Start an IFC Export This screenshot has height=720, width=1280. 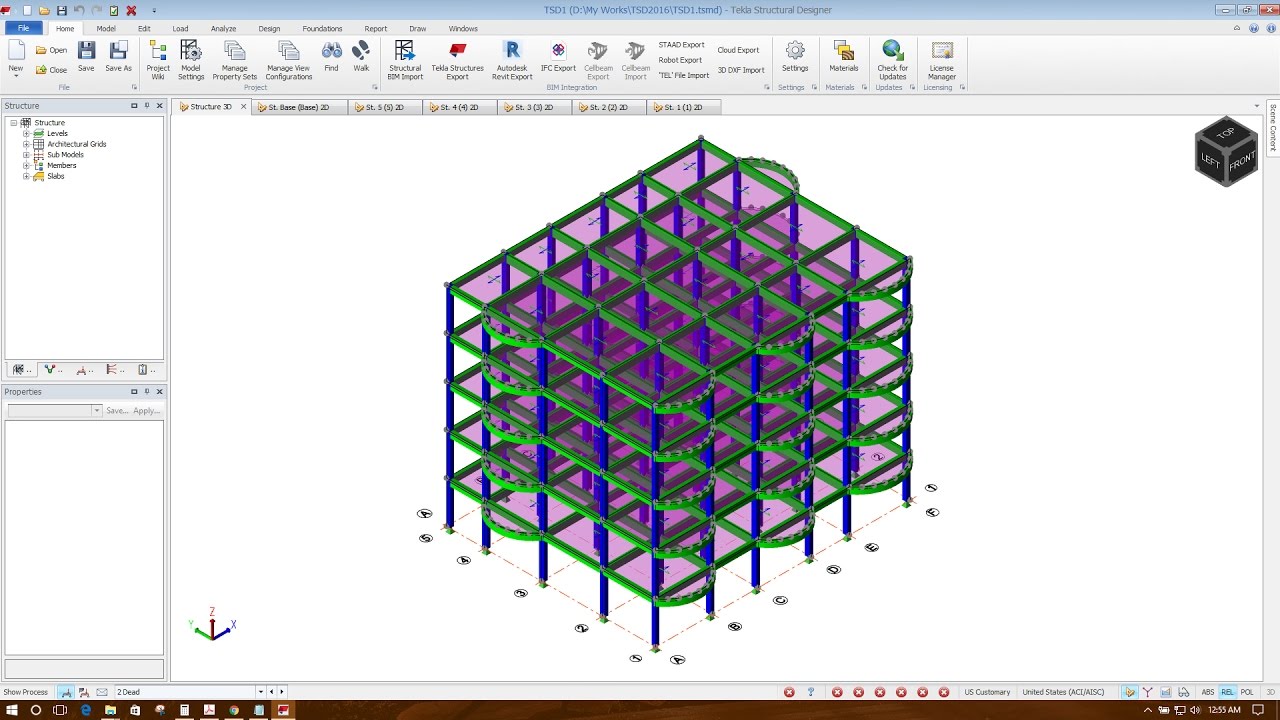pos(557,55)
